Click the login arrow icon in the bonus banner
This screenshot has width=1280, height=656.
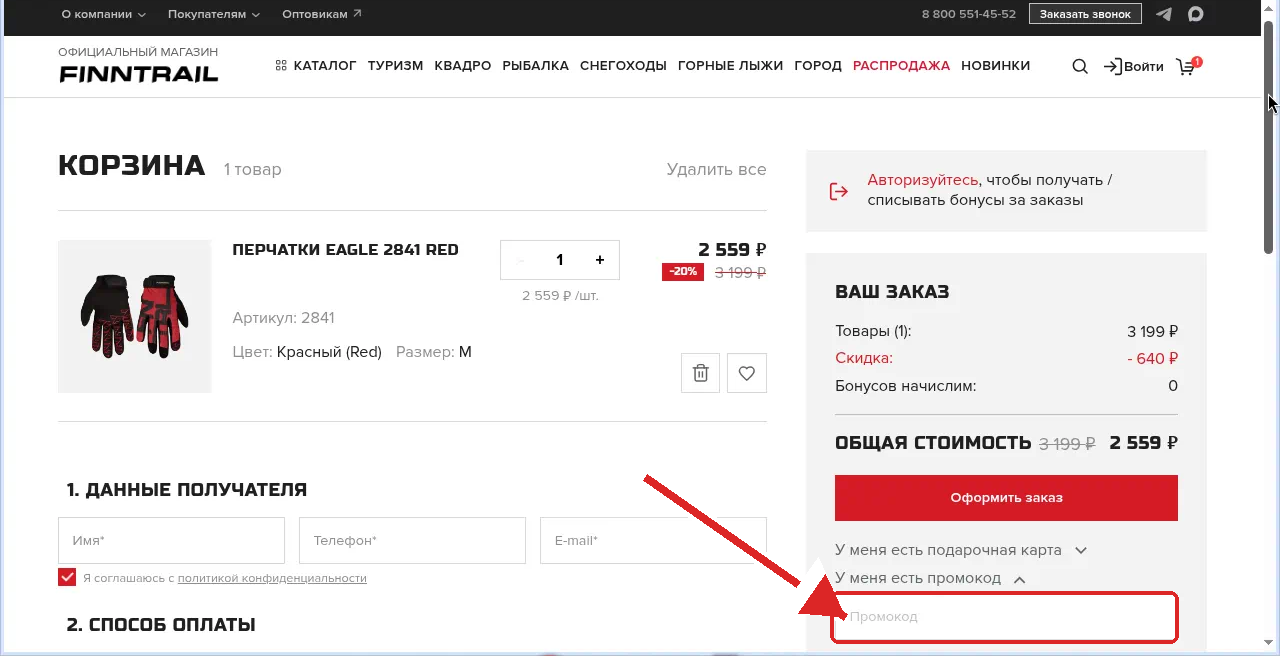pos(839,191)
